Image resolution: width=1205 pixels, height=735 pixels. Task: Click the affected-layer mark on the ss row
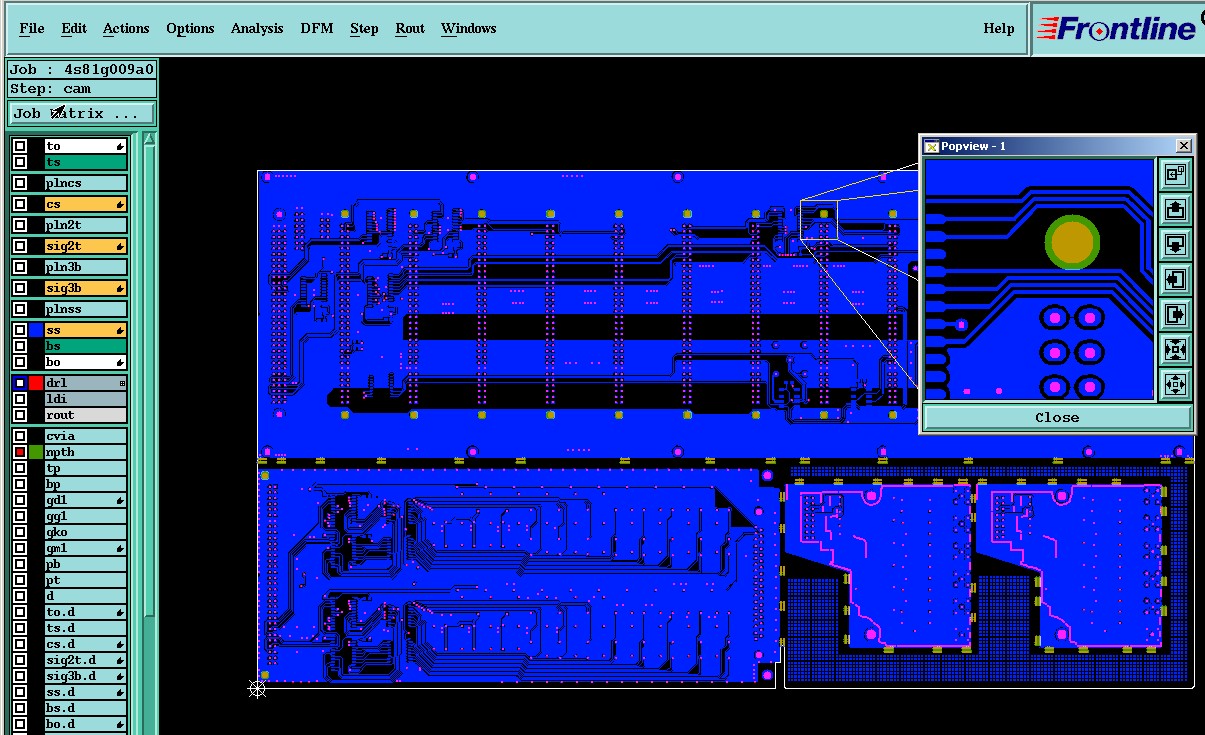coord(120,331)
